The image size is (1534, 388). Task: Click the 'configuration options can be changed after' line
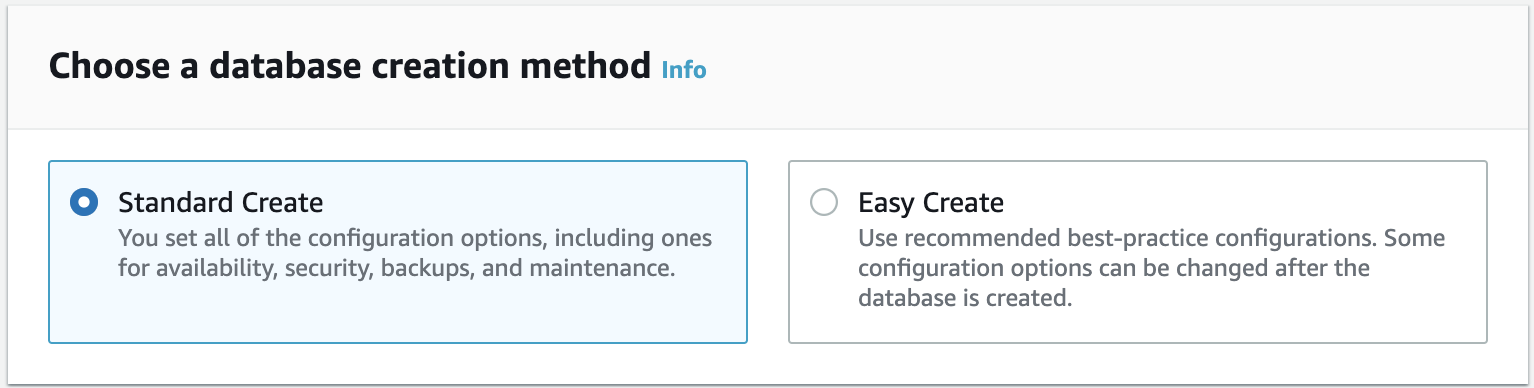[x=1114, y=270]
